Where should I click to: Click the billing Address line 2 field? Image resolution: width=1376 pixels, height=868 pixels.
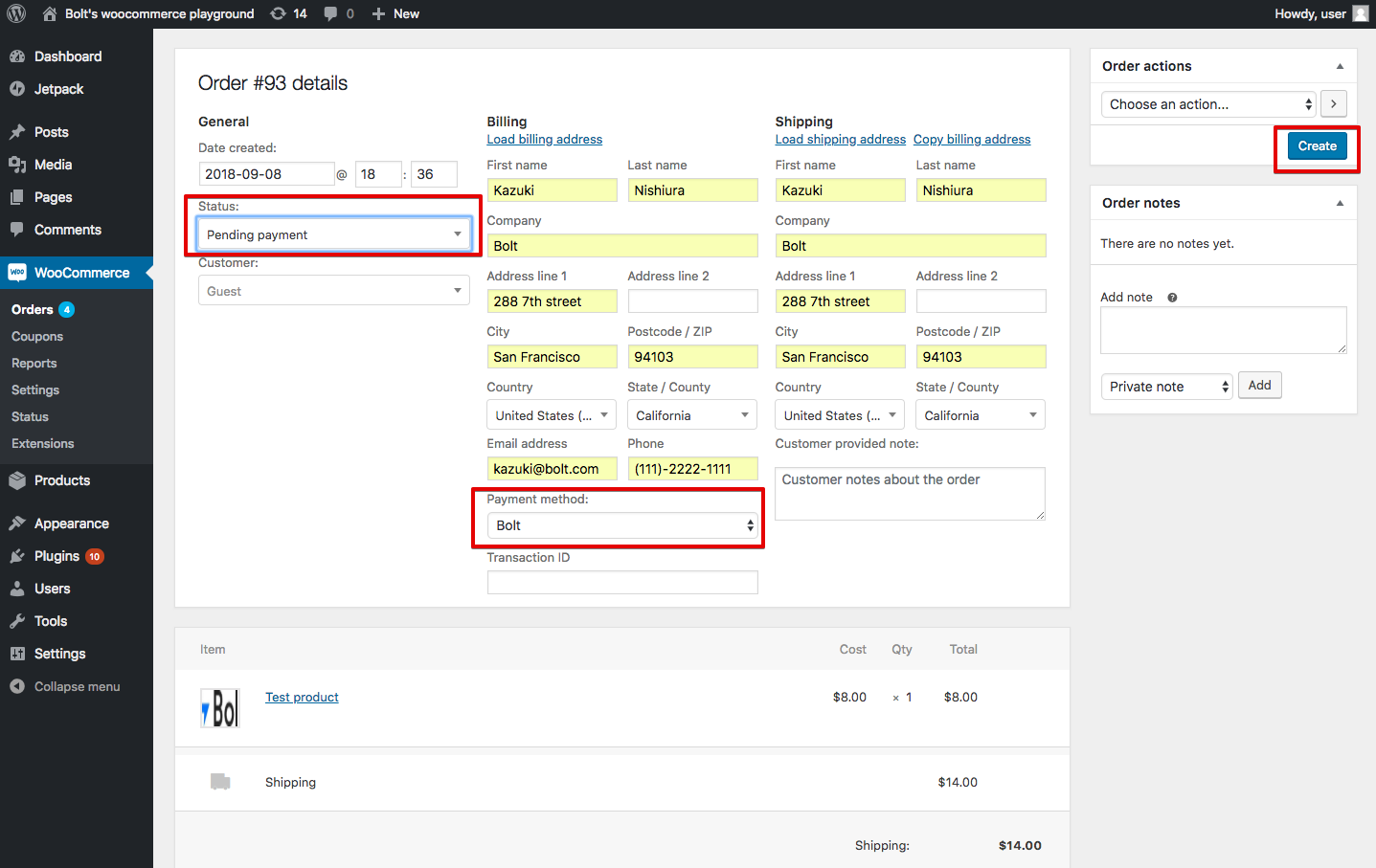click(x=693, y=301)
